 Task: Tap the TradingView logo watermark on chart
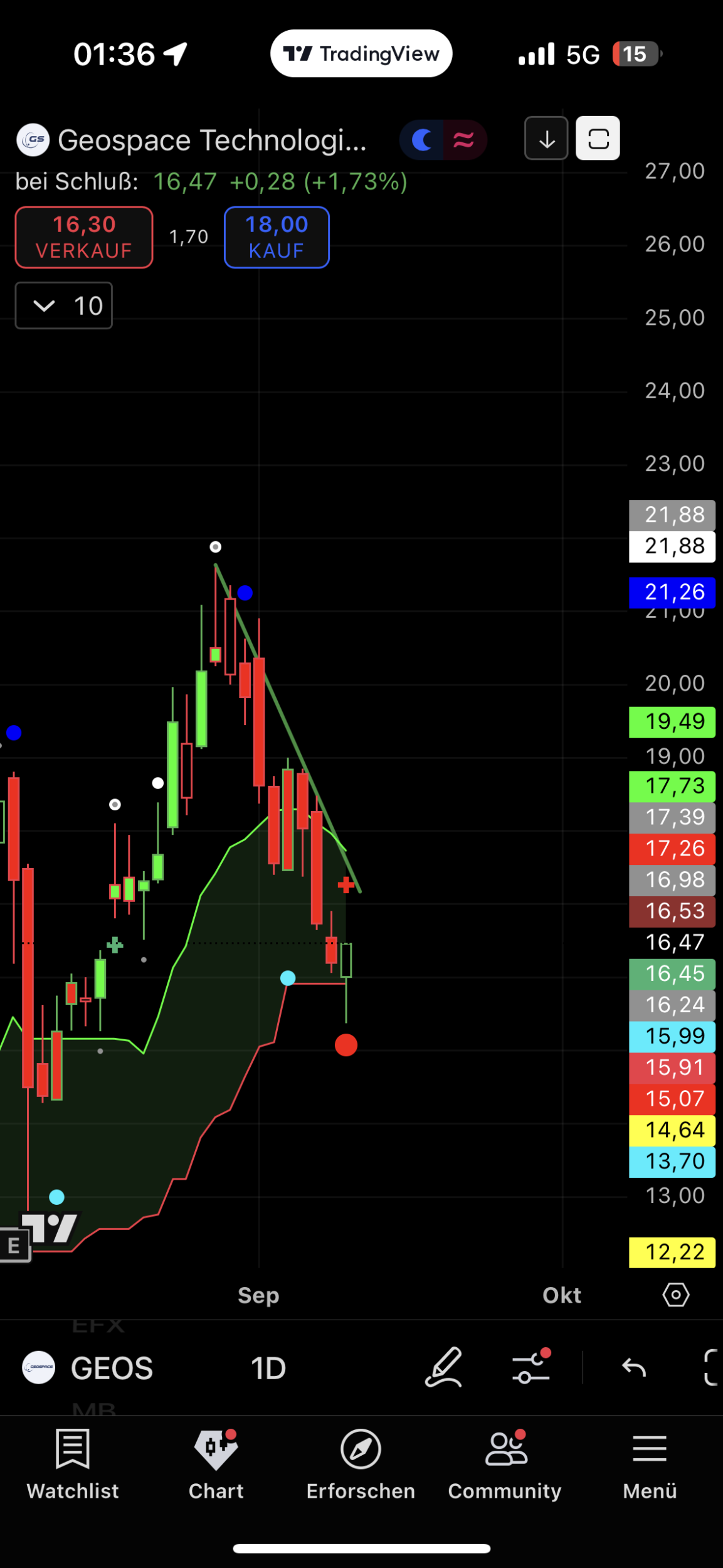pos(51,1228)
